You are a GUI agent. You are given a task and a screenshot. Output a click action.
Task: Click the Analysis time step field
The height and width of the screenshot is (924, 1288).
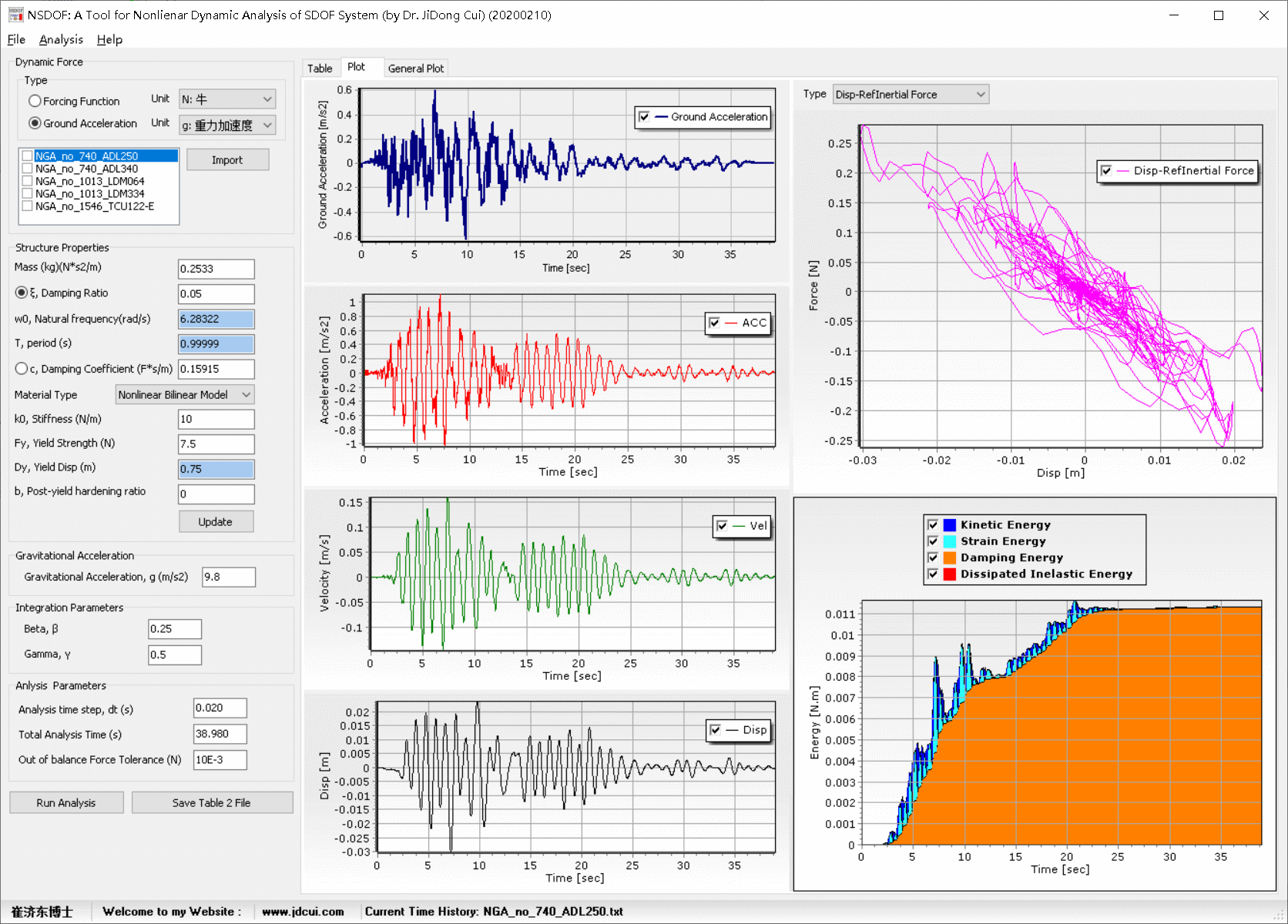220,708
